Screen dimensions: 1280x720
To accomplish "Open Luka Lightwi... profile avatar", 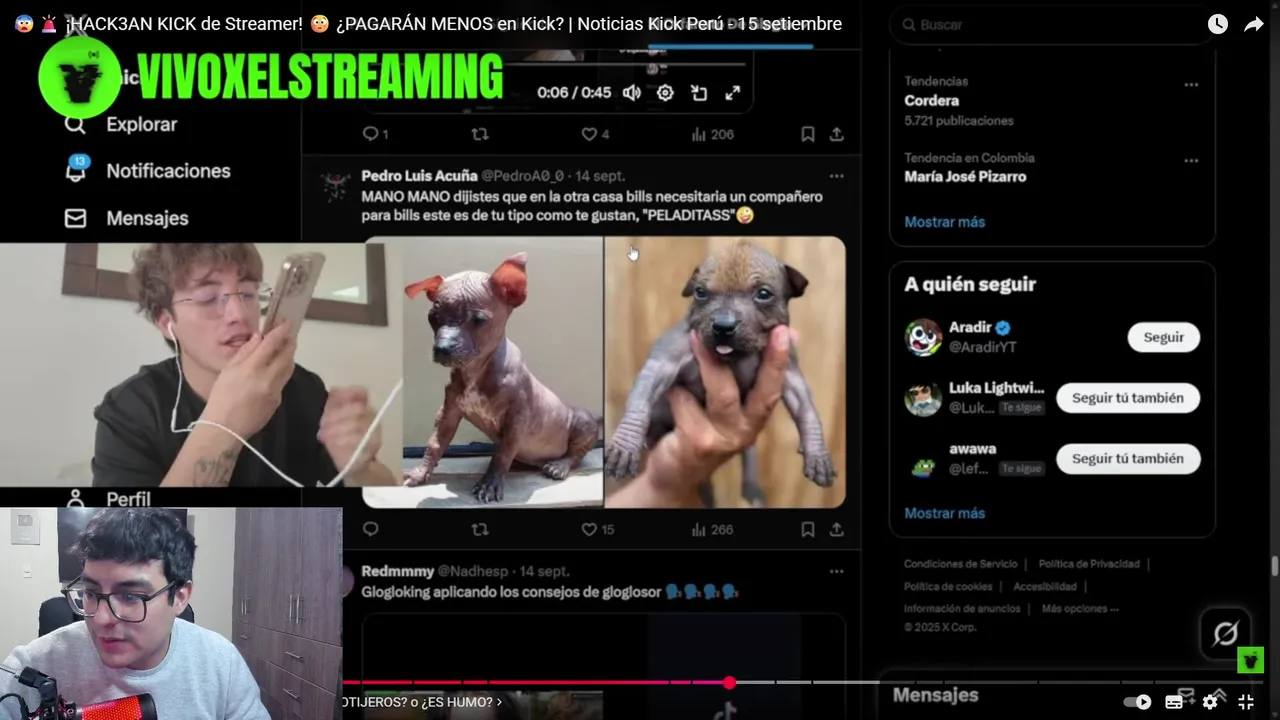I will pyautogui.click(x=923, y=398).
